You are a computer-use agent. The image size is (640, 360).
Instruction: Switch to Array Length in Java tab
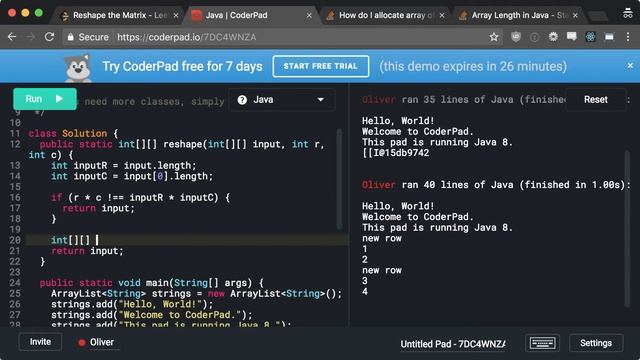518,16
